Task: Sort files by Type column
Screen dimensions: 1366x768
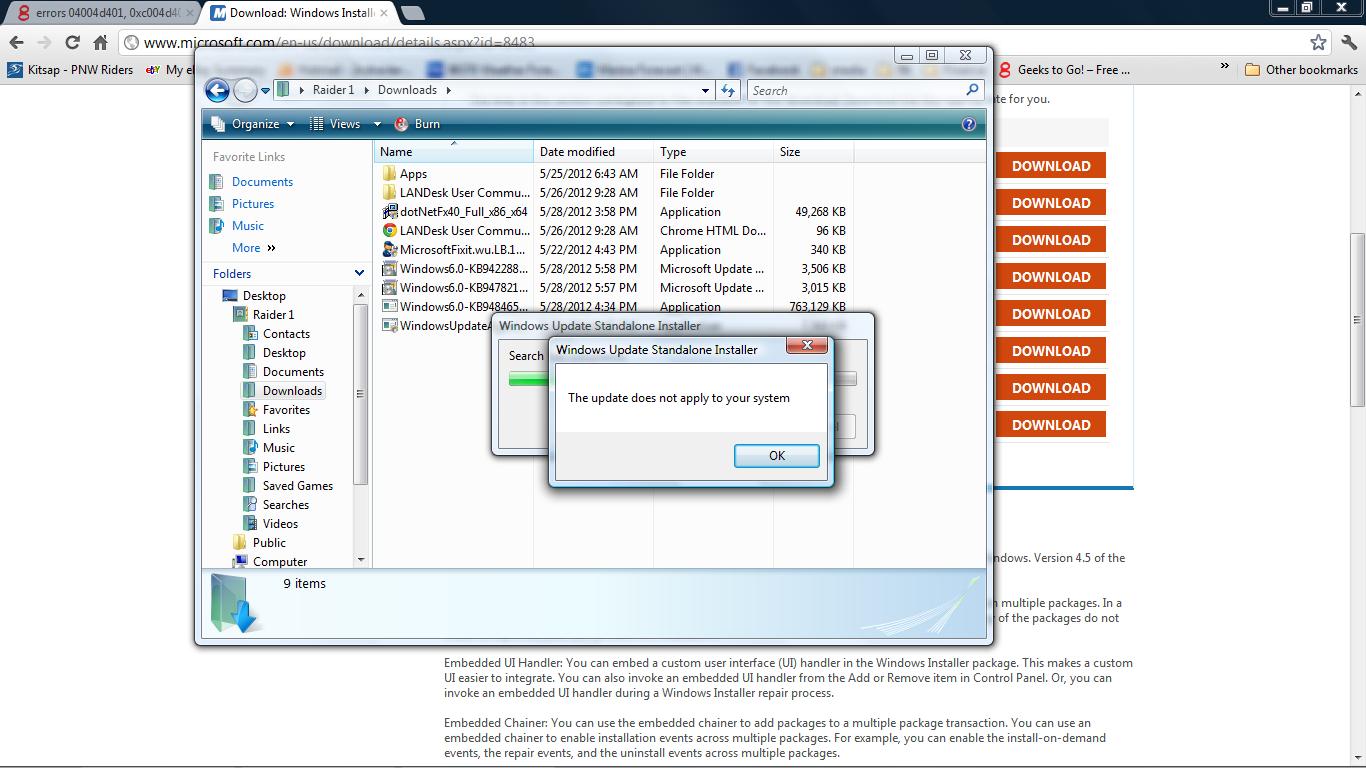Action: point(714,152)
